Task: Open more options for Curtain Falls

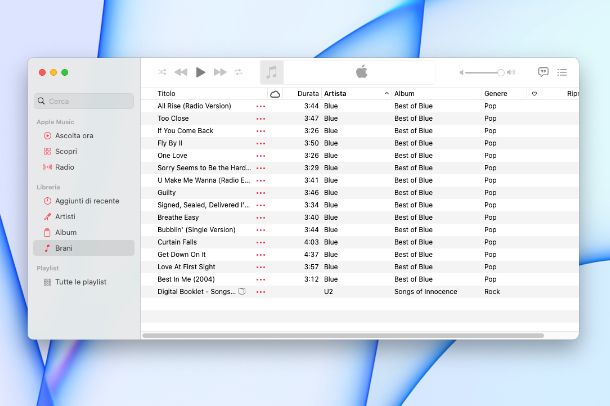Action: (x=261, y=242)
